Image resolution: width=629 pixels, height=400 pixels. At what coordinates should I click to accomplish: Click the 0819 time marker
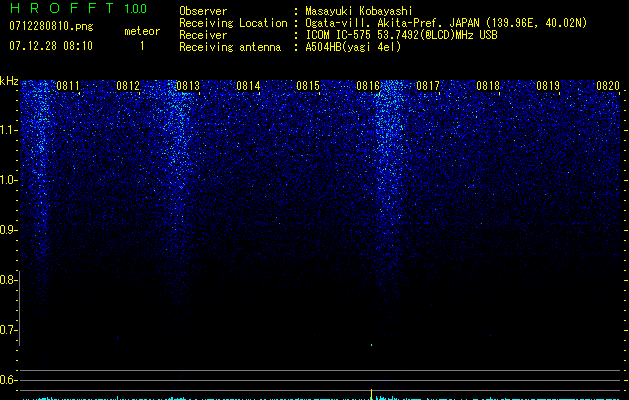click(548, 86)
